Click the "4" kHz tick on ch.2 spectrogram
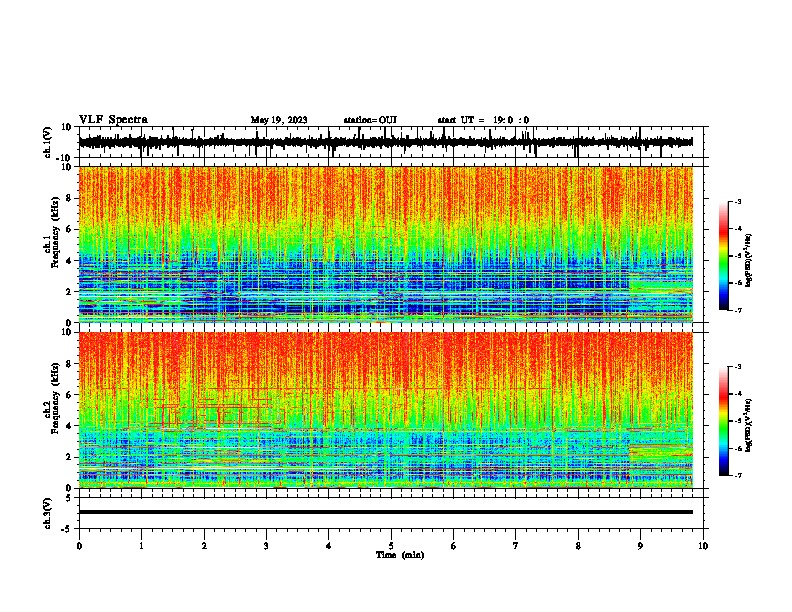The height and width of the screenshot is (612, 792). (69, 426)
